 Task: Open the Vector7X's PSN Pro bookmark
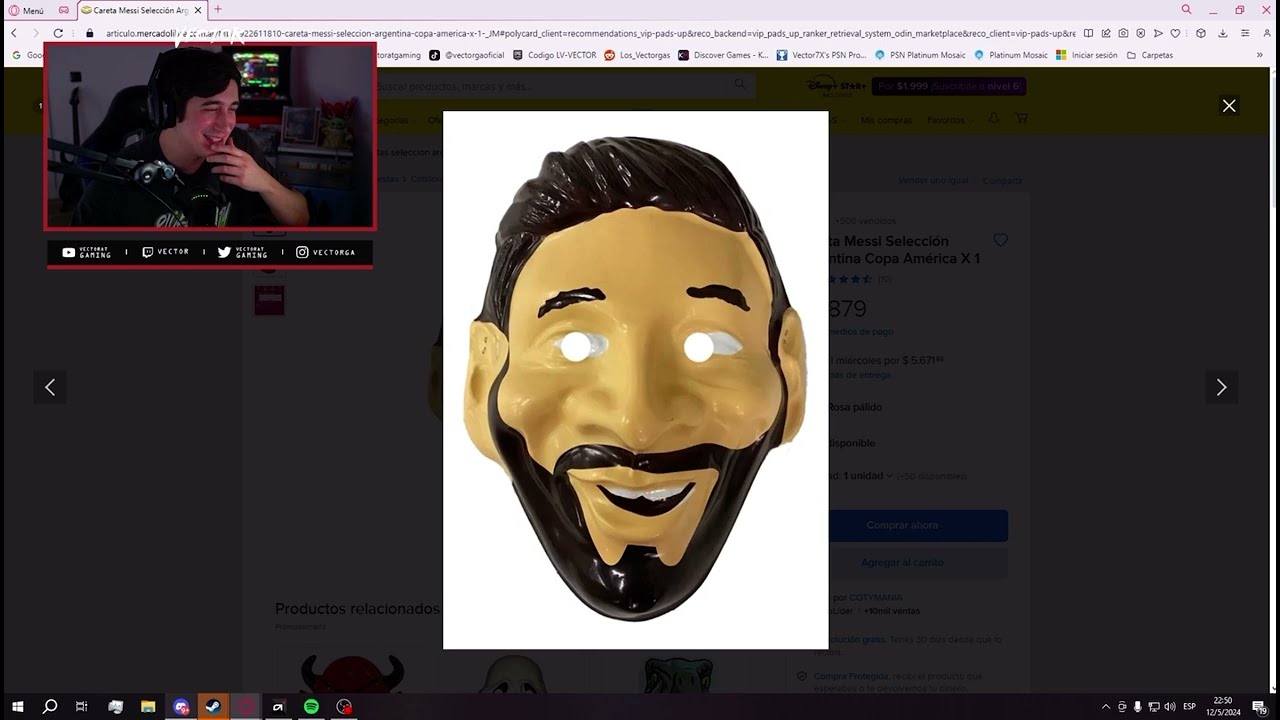[821, 55]
